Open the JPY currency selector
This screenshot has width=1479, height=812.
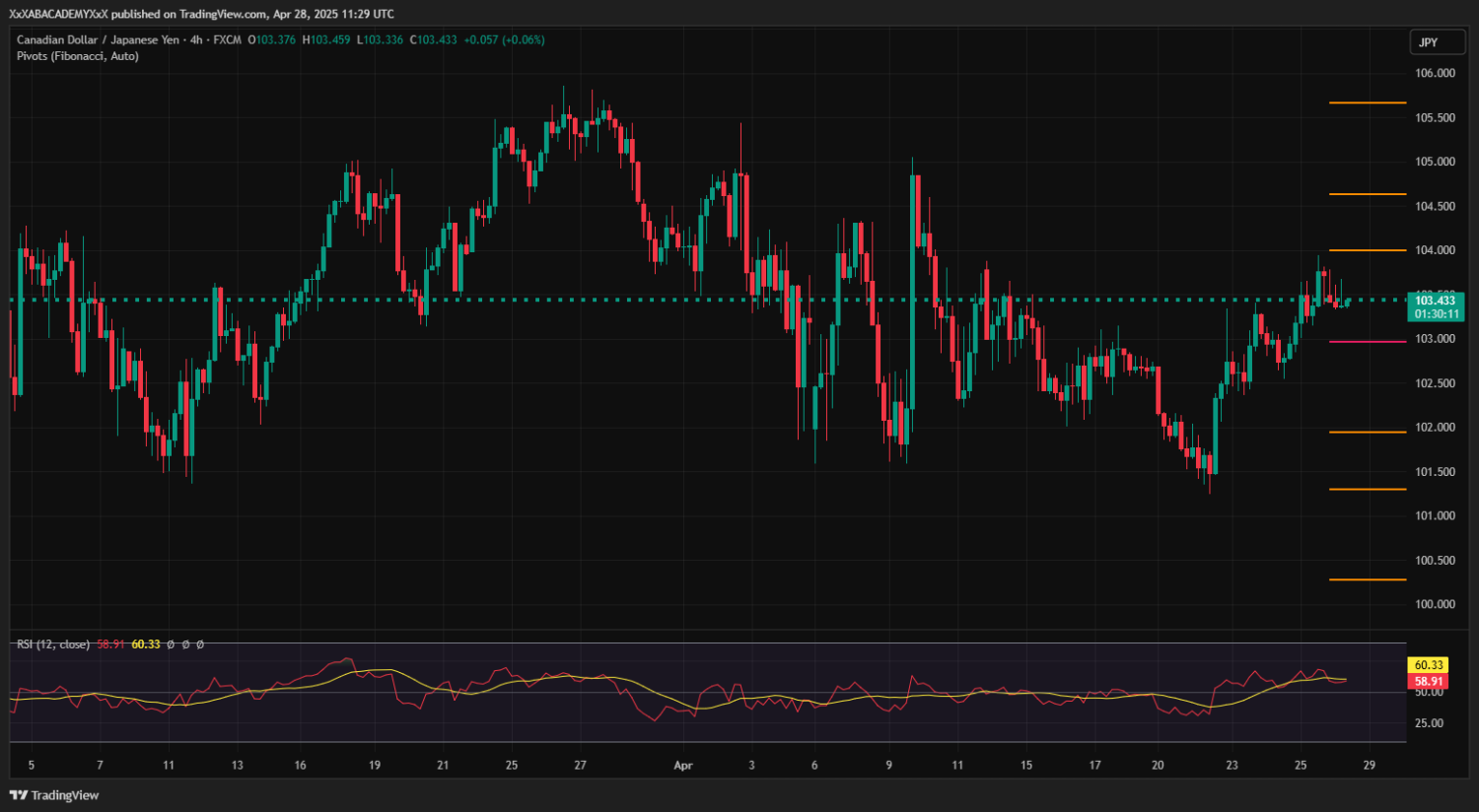pos(1428,42)
